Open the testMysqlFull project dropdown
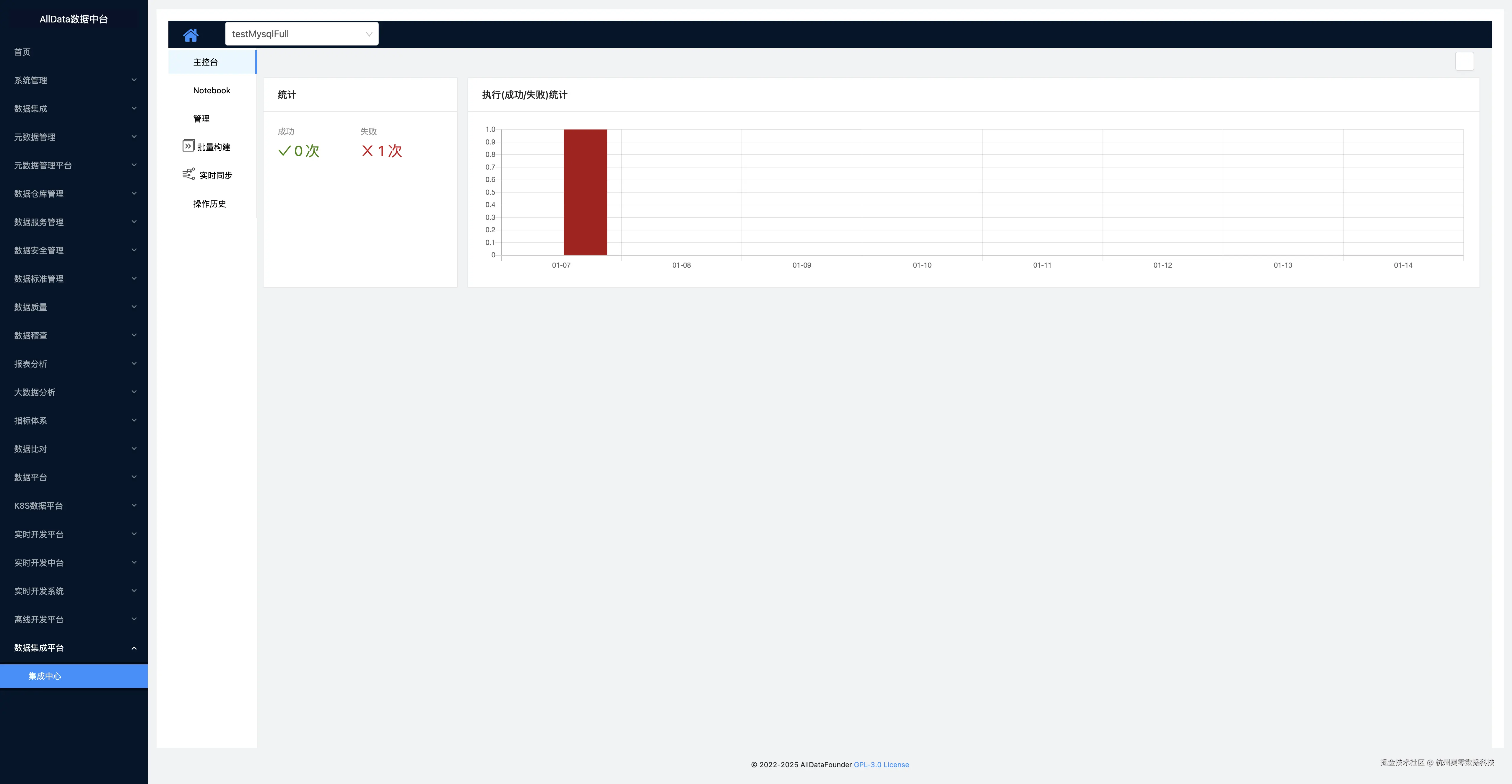This screenshot has height=784, width=1512. coord(302,34)
